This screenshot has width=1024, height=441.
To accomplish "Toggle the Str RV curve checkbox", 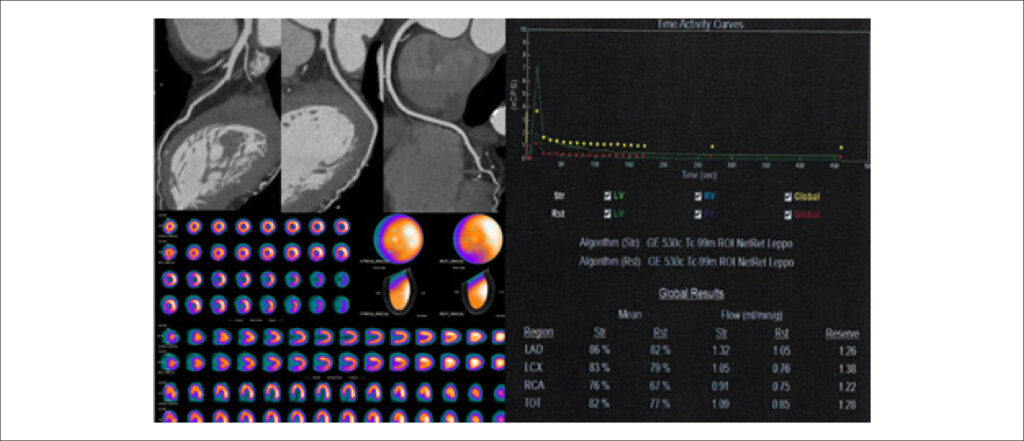I will pyautogui.click(x=699, y=196).
